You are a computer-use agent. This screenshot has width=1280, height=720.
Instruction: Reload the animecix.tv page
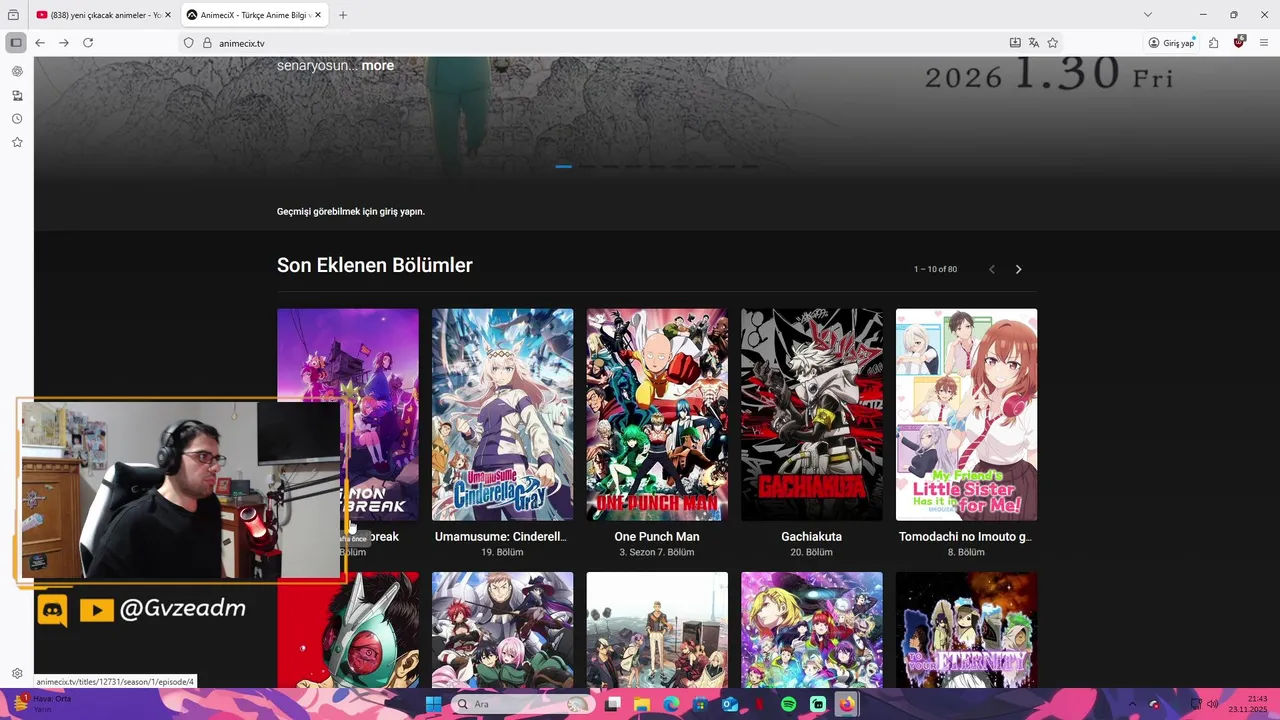tap(88, 43)
